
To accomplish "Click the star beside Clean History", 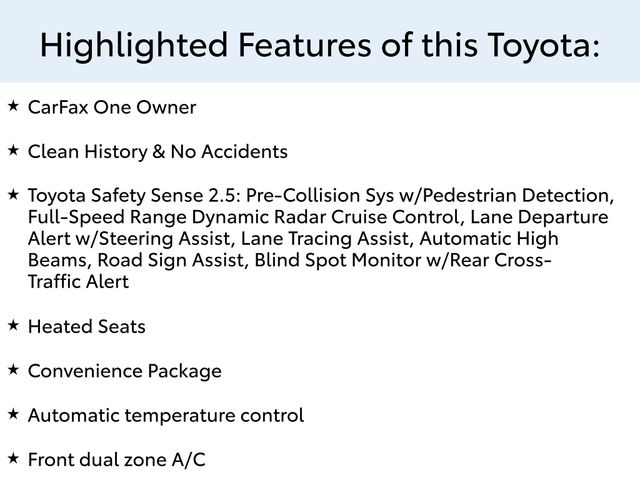I will (x=12, y=150).
